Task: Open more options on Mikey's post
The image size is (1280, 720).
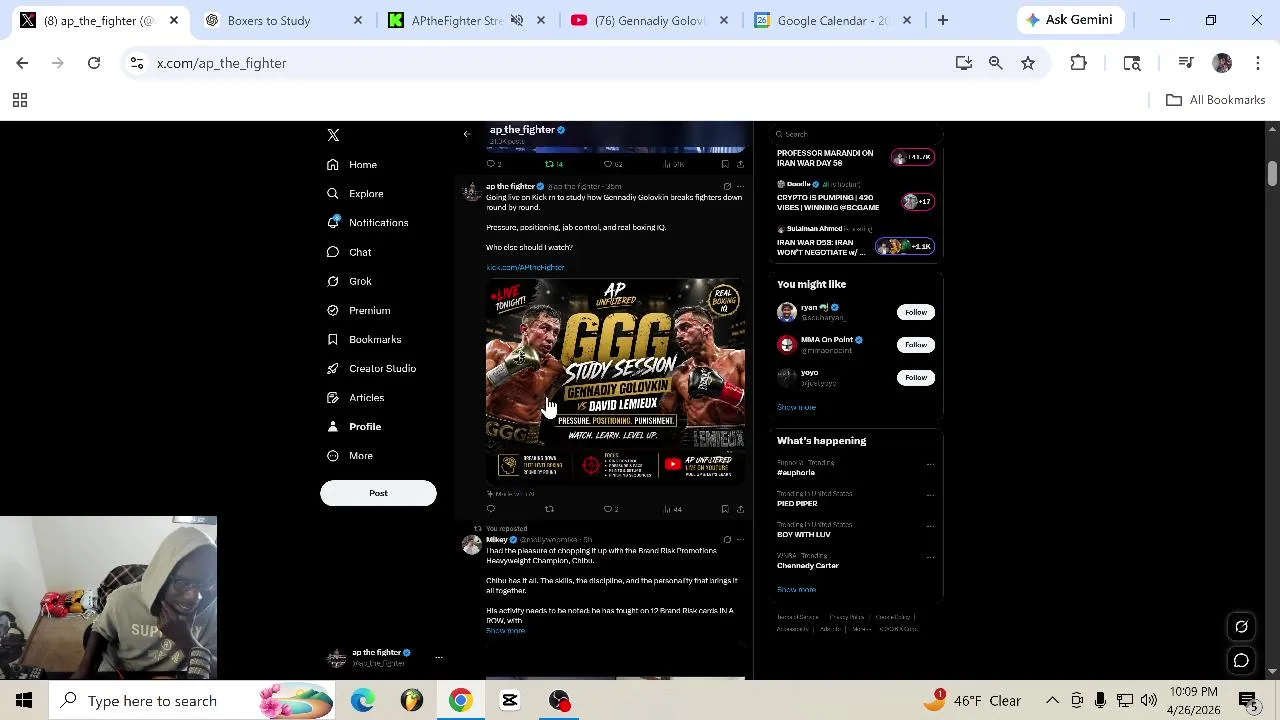Action: 740,540
